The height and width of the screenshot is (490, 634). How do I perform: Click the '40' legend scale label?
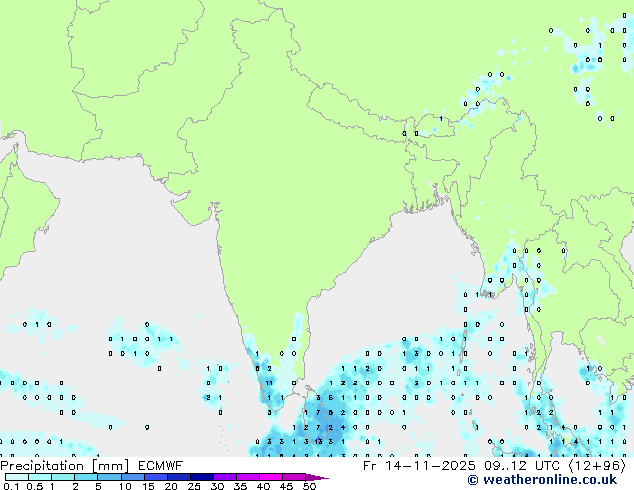pos(263,486)
